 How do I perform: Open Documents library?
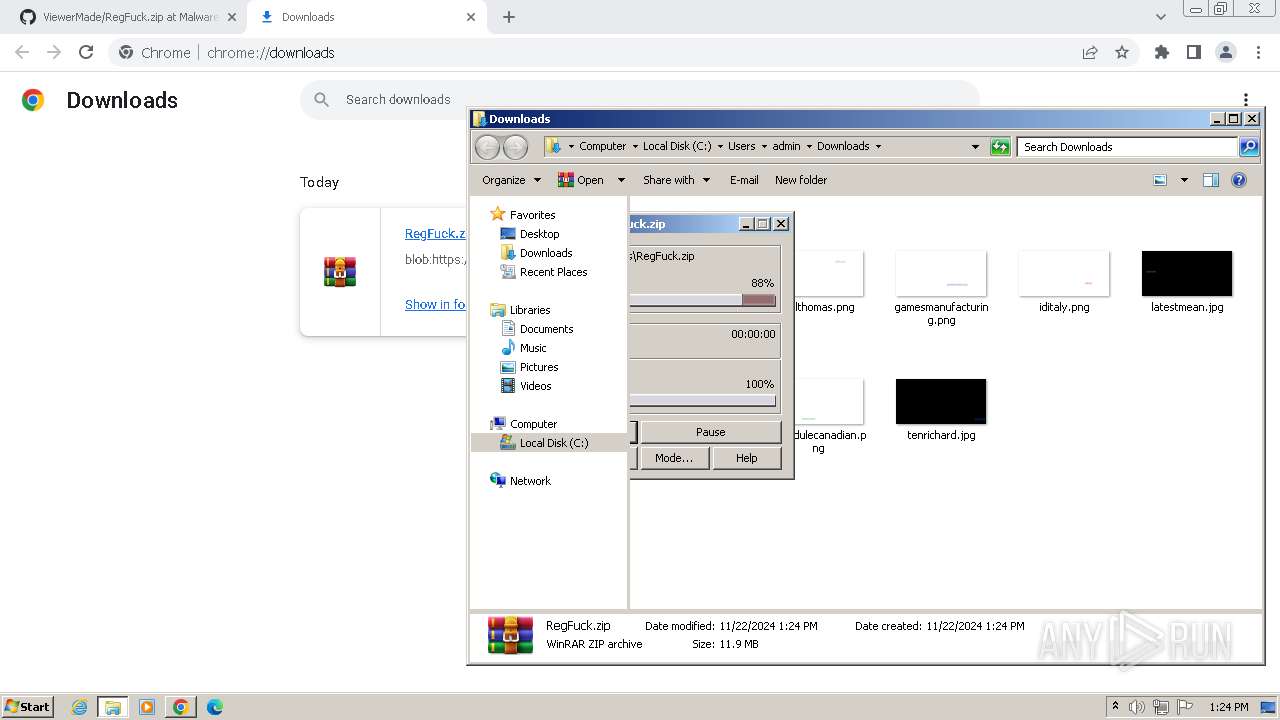coord(546,329)
